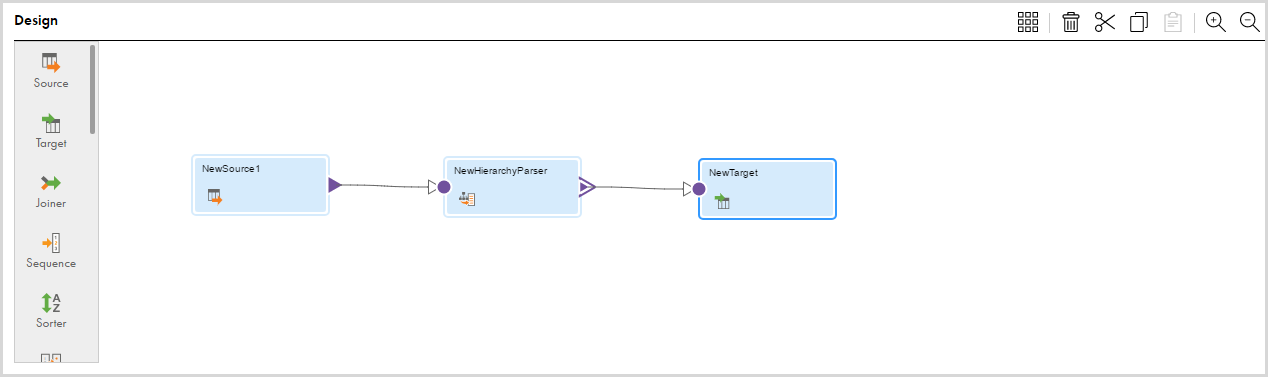1268x377 pixels.
Task: Select the Source transformation in palette
Action: tap(51, 71)
